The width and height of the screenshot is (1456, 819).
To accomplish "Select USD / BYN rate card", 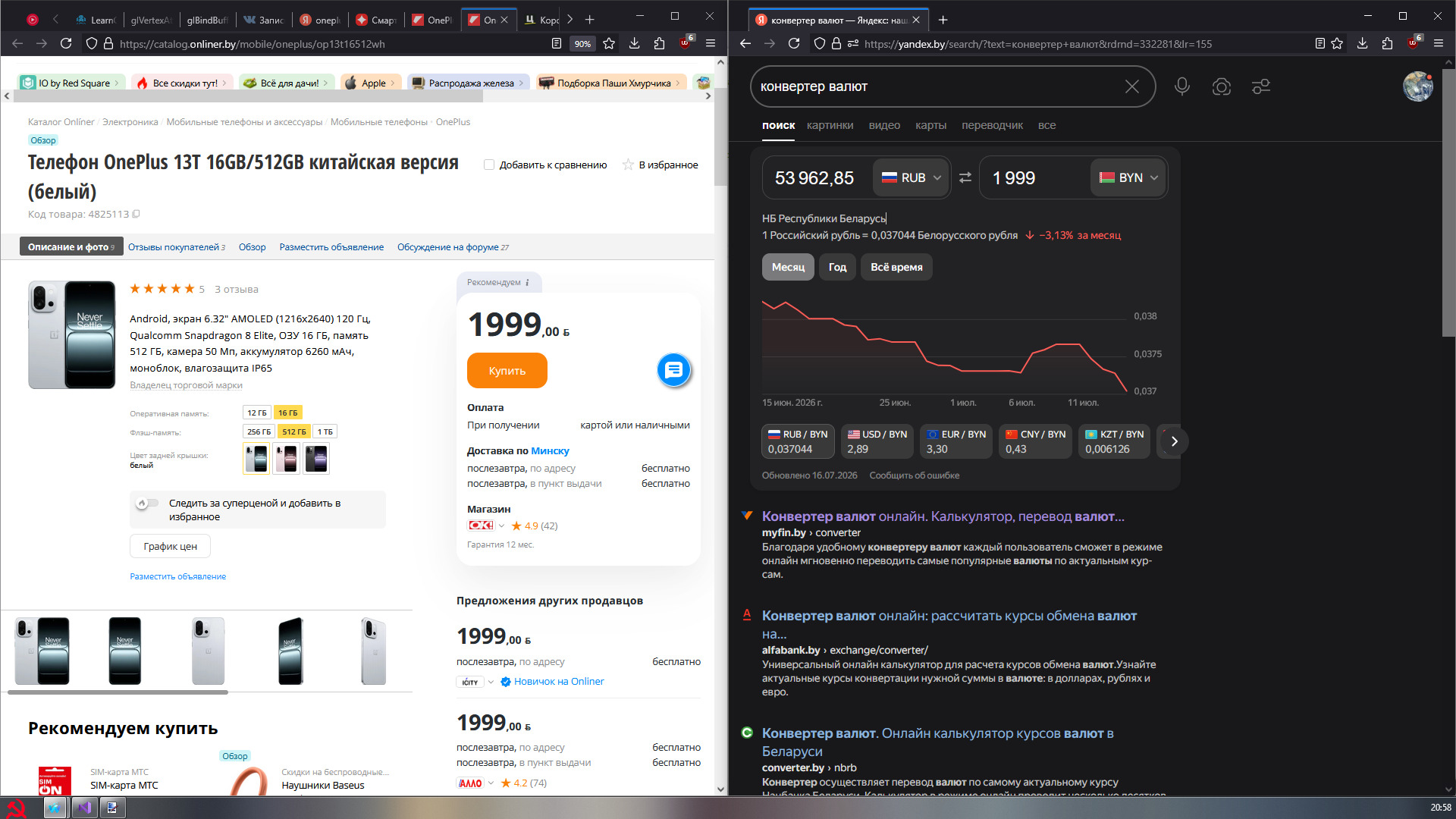I will pyautogui.click(x=877, y=441).
